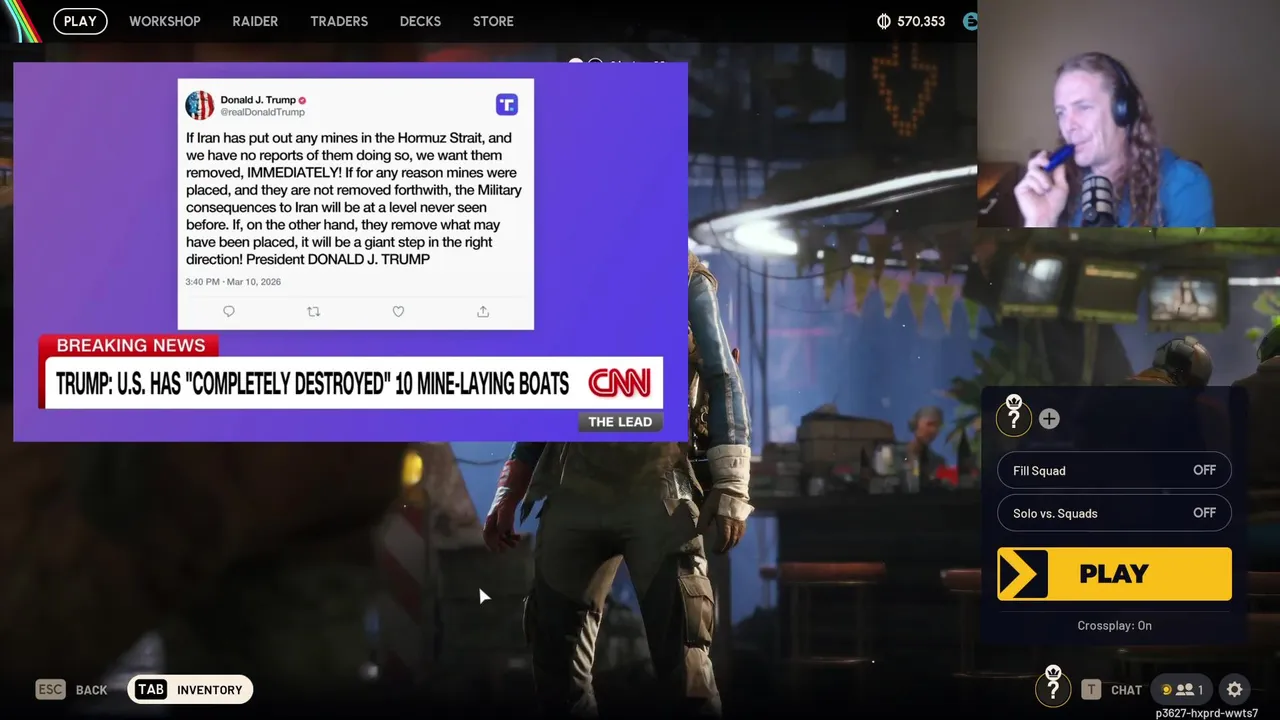The image size is (1280, 720).
Task: Click the verified badge next to Donald J. Trump
Action: click(x=302, y=100)
